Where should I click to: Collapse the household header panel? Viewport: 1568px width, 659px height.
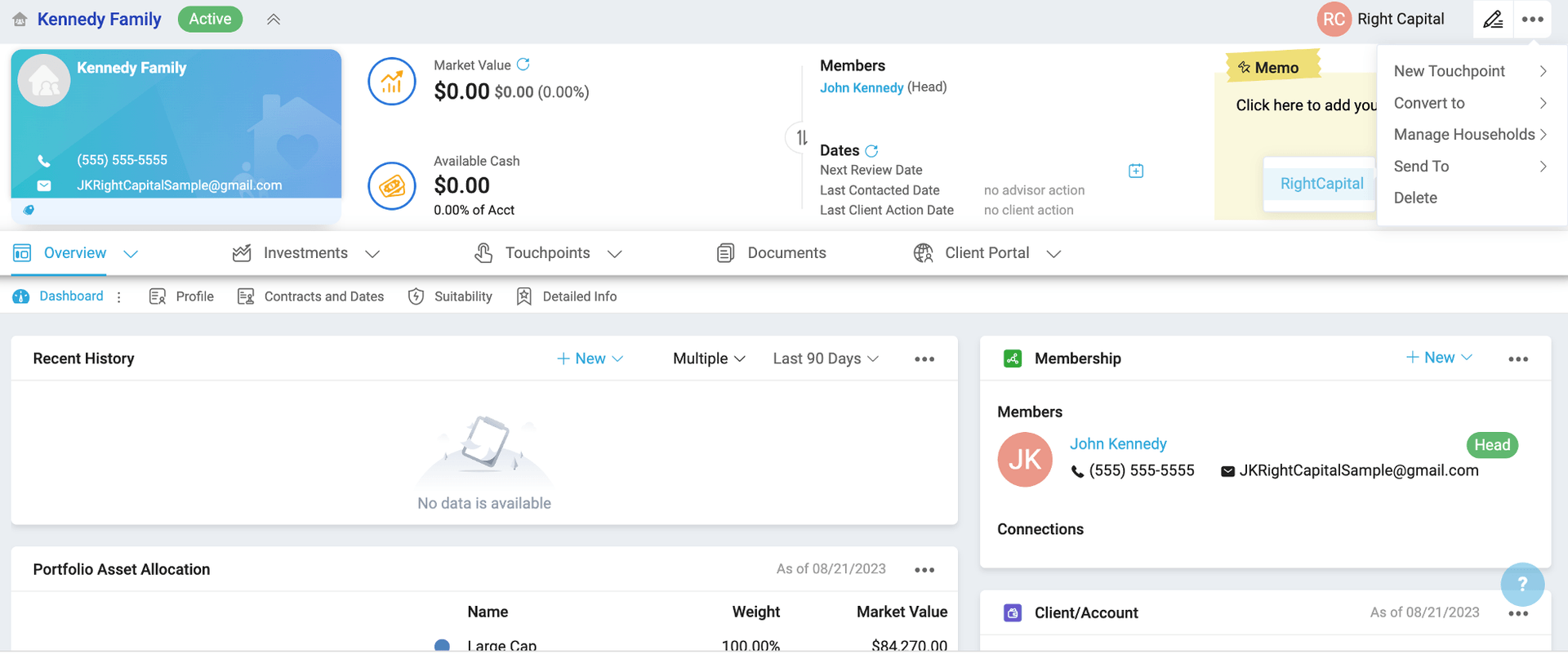[x=274, y=20]
